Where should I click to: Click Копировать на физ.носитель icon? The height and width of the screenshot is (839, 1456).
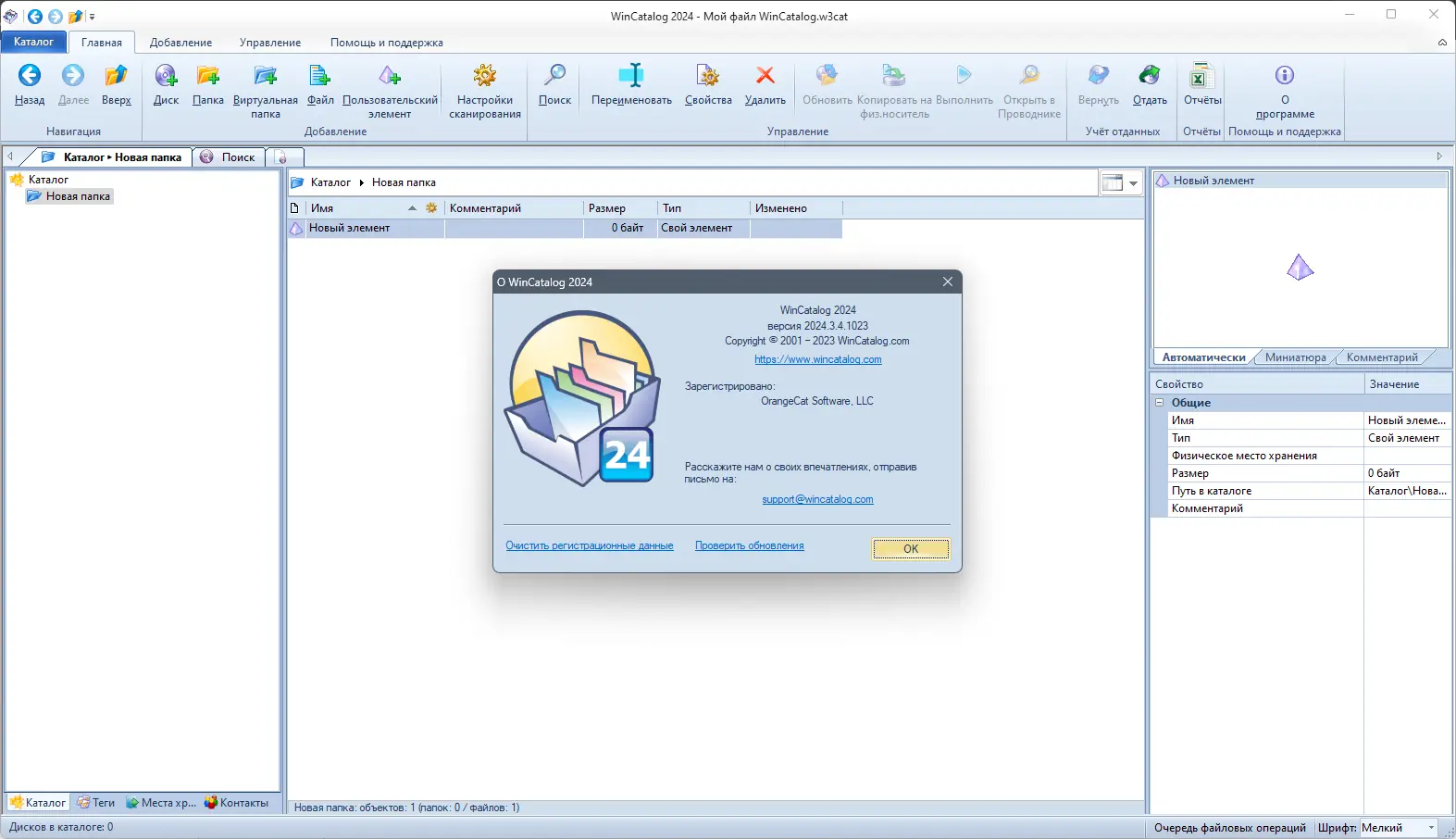894,76
